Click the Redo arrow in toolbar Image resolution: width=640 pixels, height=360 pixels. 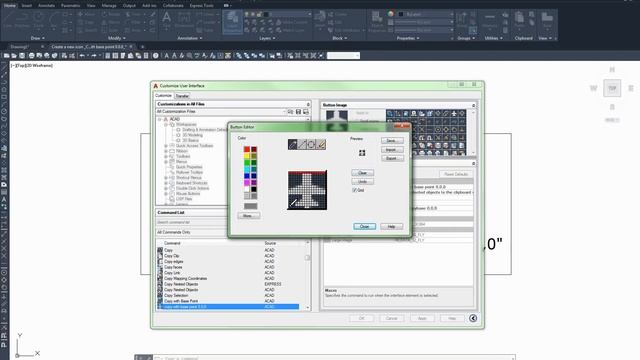pos(93,56)
